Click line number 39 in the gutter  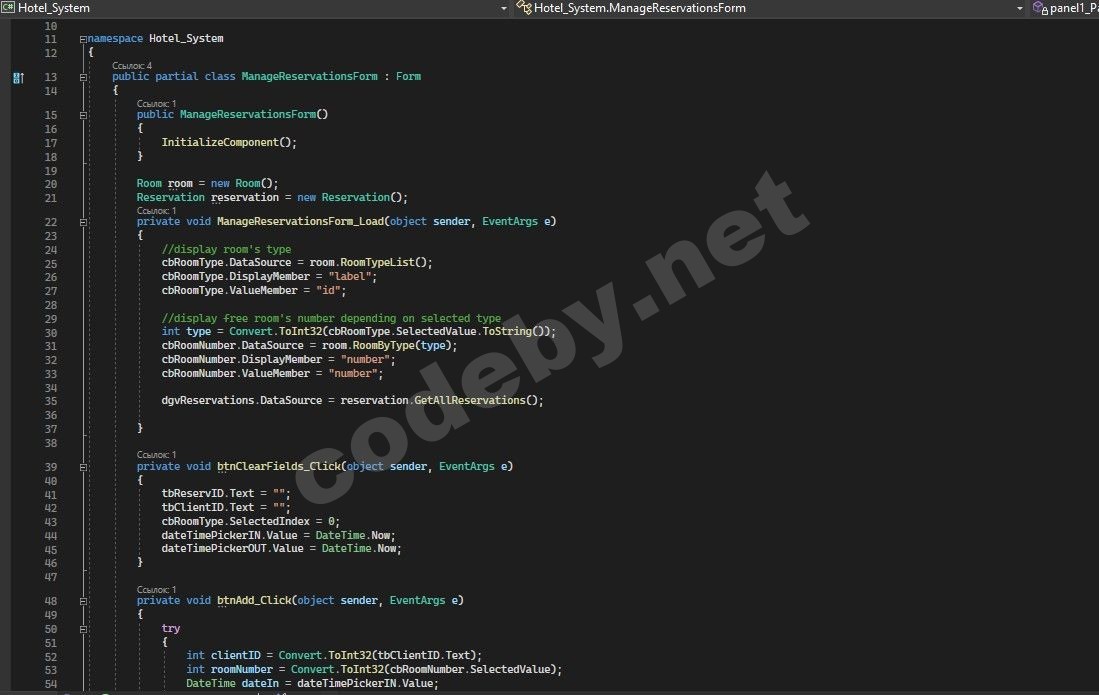(50, 468)
